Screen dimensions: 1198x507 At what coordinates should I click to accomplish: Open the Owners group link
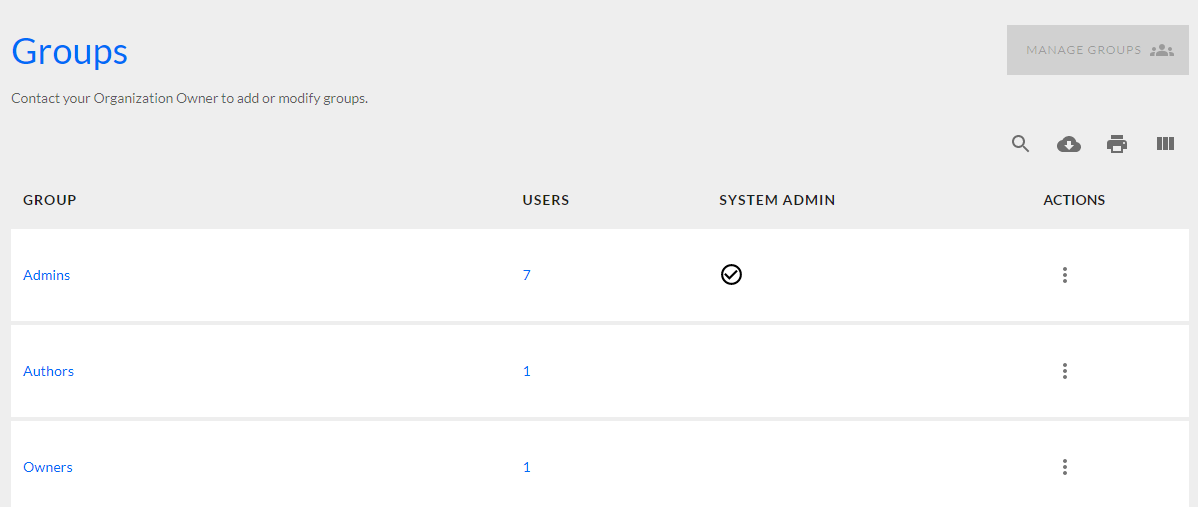[x=48, y=467]
